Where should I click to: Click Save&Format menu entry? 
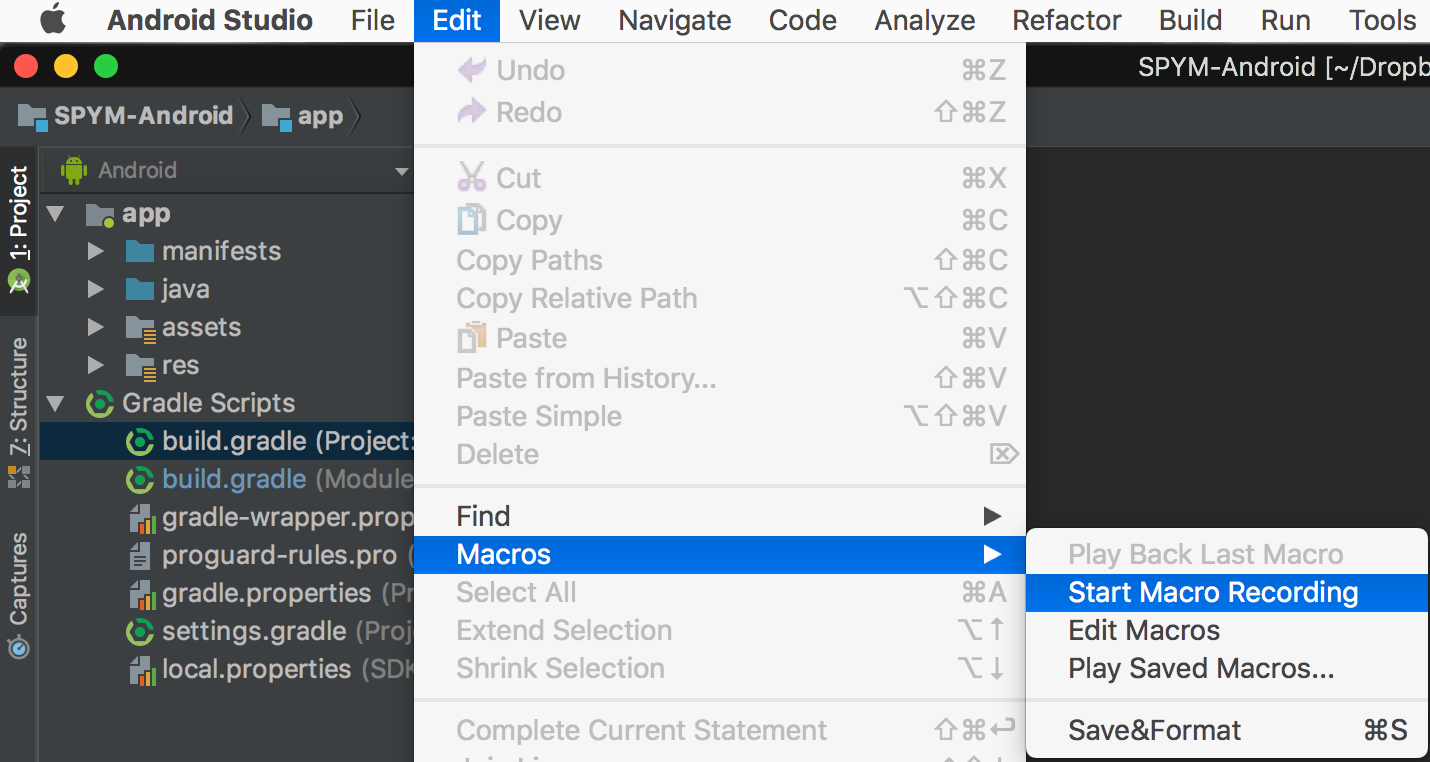point(1154,730)
